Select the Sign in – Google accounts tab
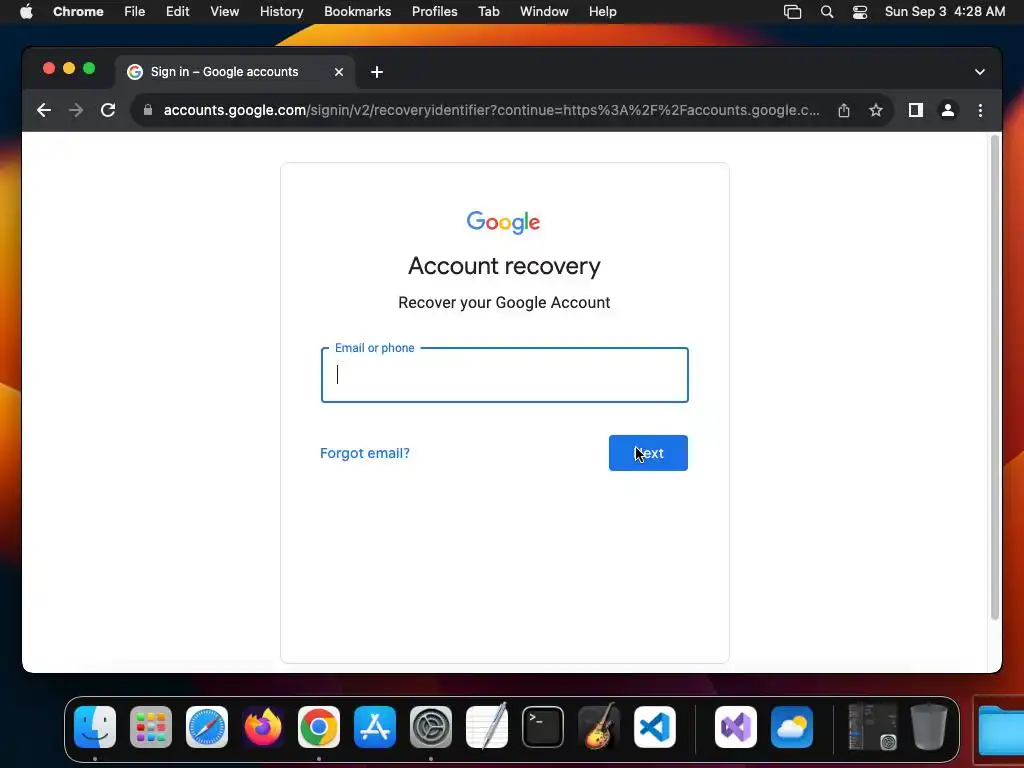The width and height of the screenshot is (1024, 768). pyautogui.click(x=235, y=72)
